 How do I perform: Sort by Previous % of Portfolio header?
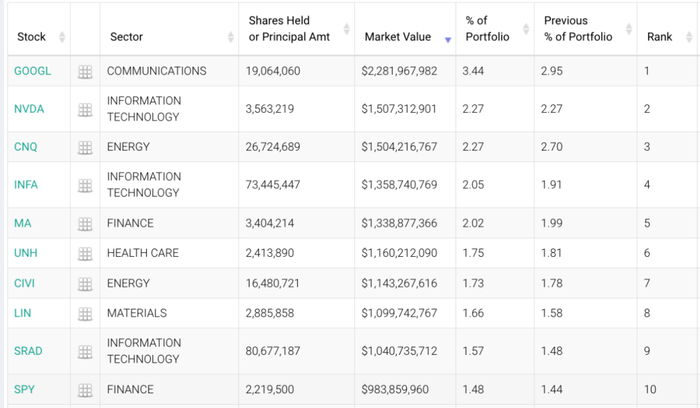580,29
